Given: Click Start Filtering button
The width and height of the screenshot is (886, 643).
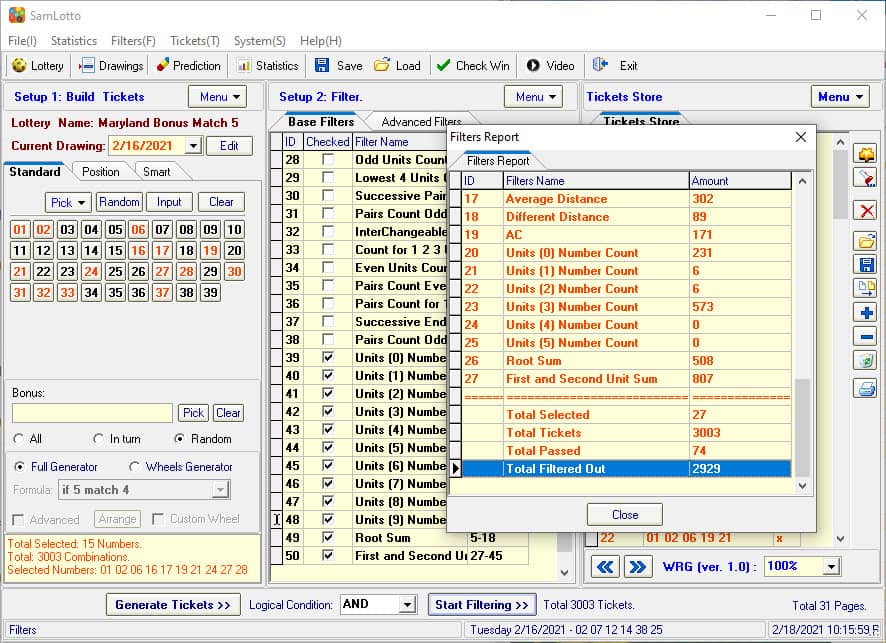Looking at the screenshot, I should pyautogui.click(x=481, y=605).
